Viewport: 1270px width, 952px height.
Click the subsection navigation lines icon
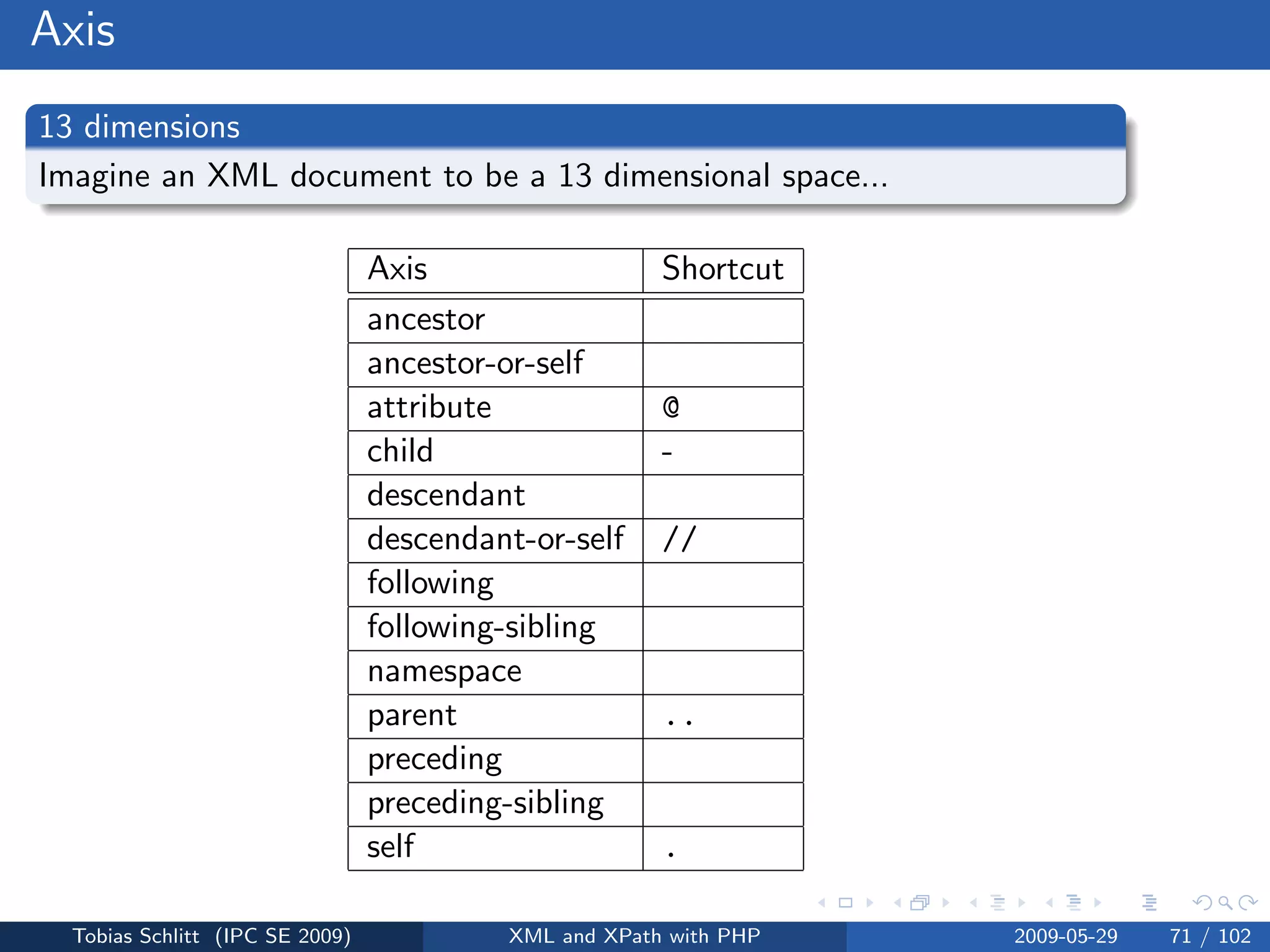[x=998, y=903]
